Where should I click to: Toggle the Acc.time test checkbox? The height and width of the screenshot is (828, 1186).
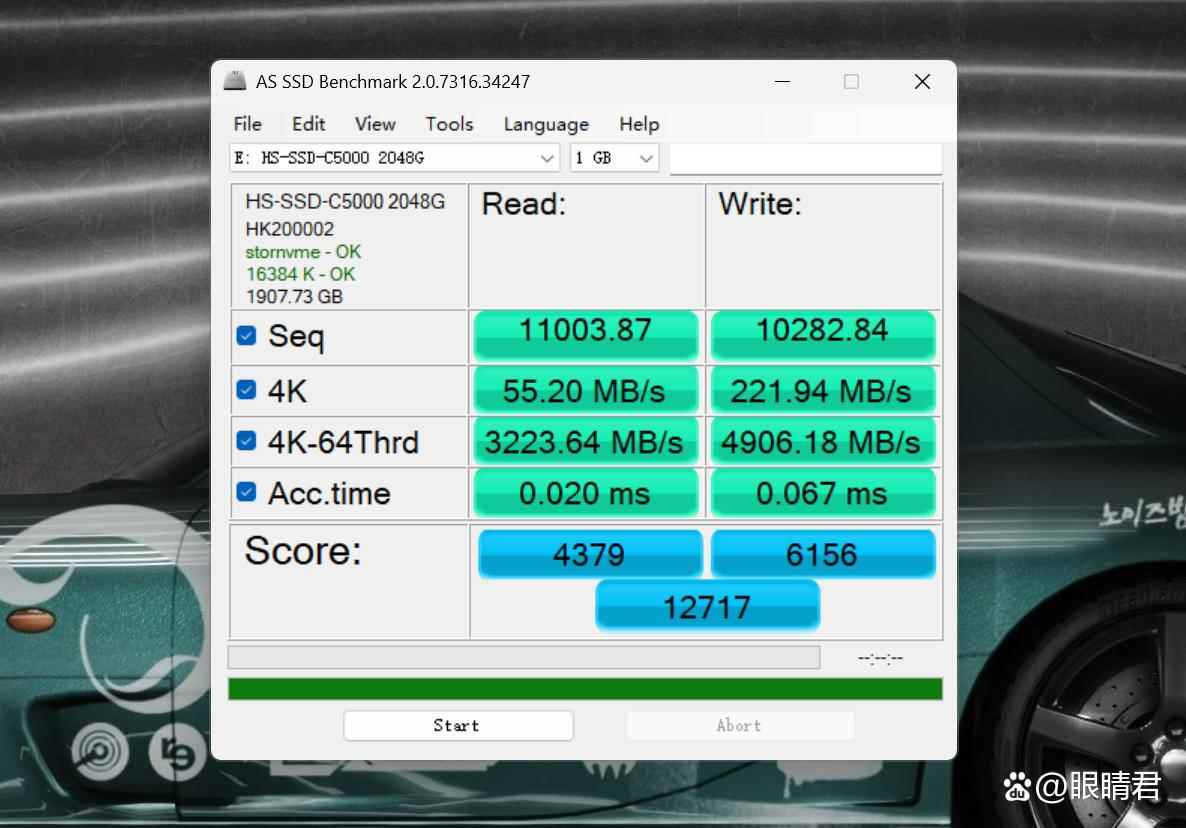pos(246,492)
